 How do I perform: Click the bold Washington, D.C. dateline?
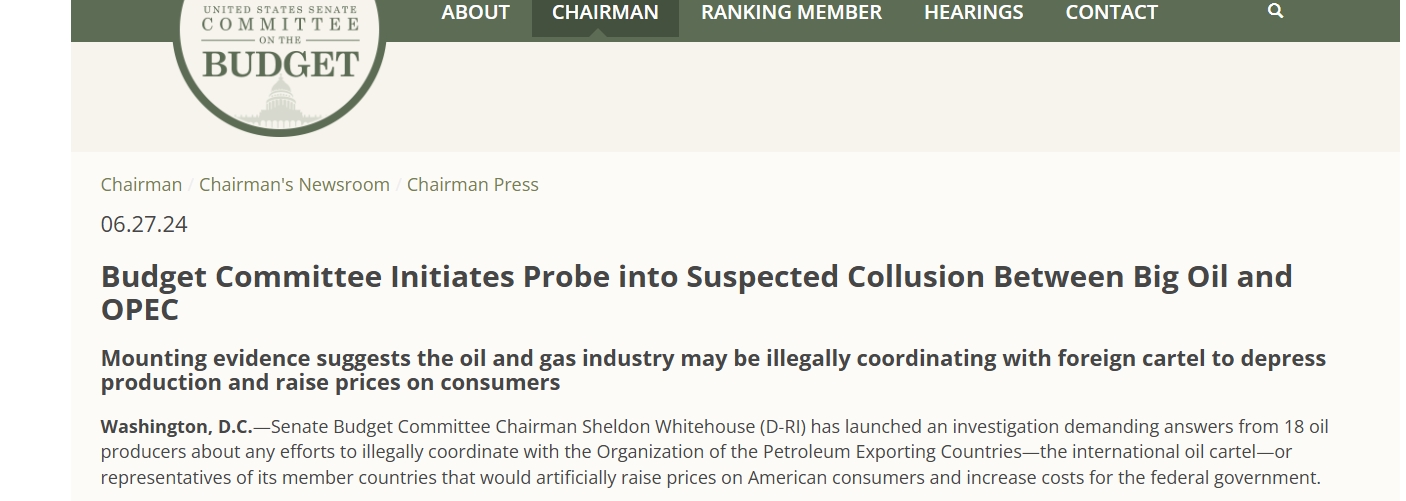click(176, 427)
